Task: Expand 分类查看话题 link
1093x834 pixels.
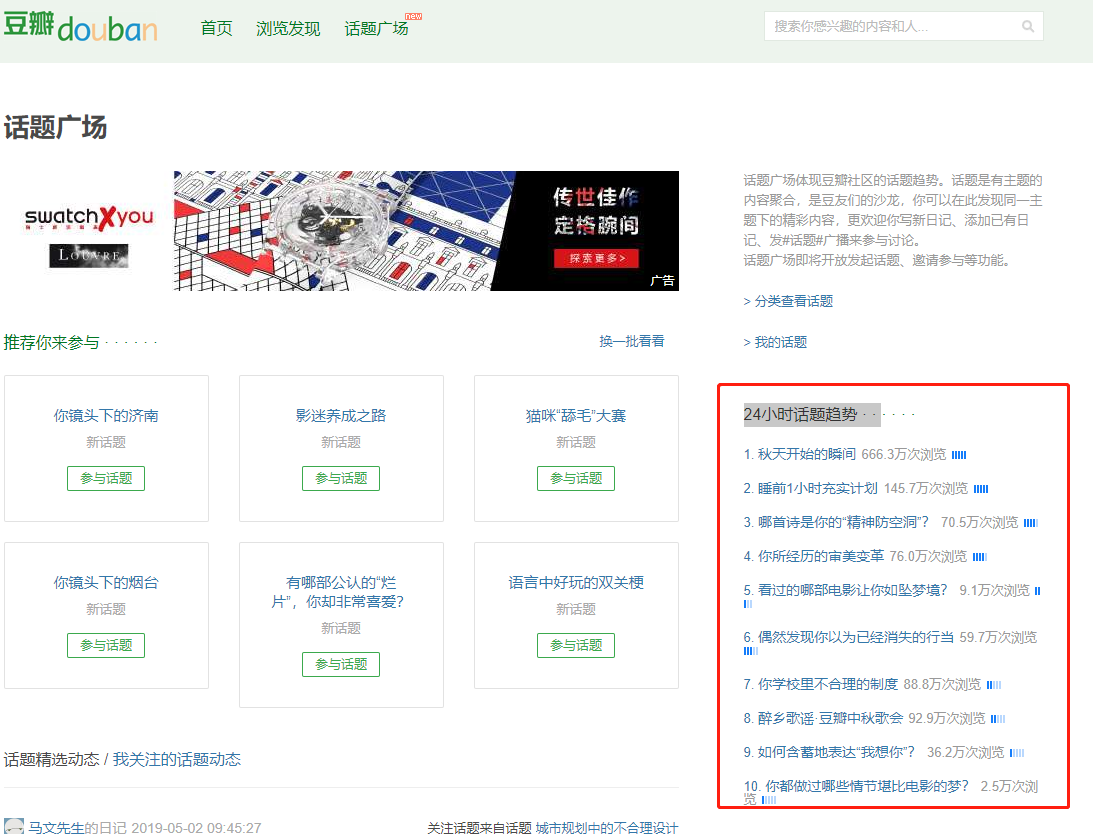Action: (x=788, y=301)
